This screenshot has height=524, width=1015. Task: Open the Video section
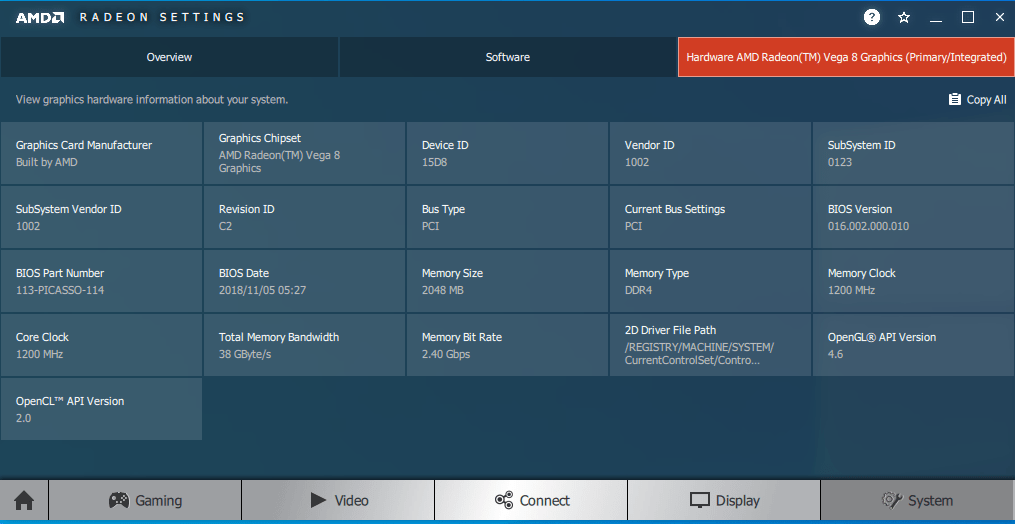pyautogui.click(x=338, y=500)
